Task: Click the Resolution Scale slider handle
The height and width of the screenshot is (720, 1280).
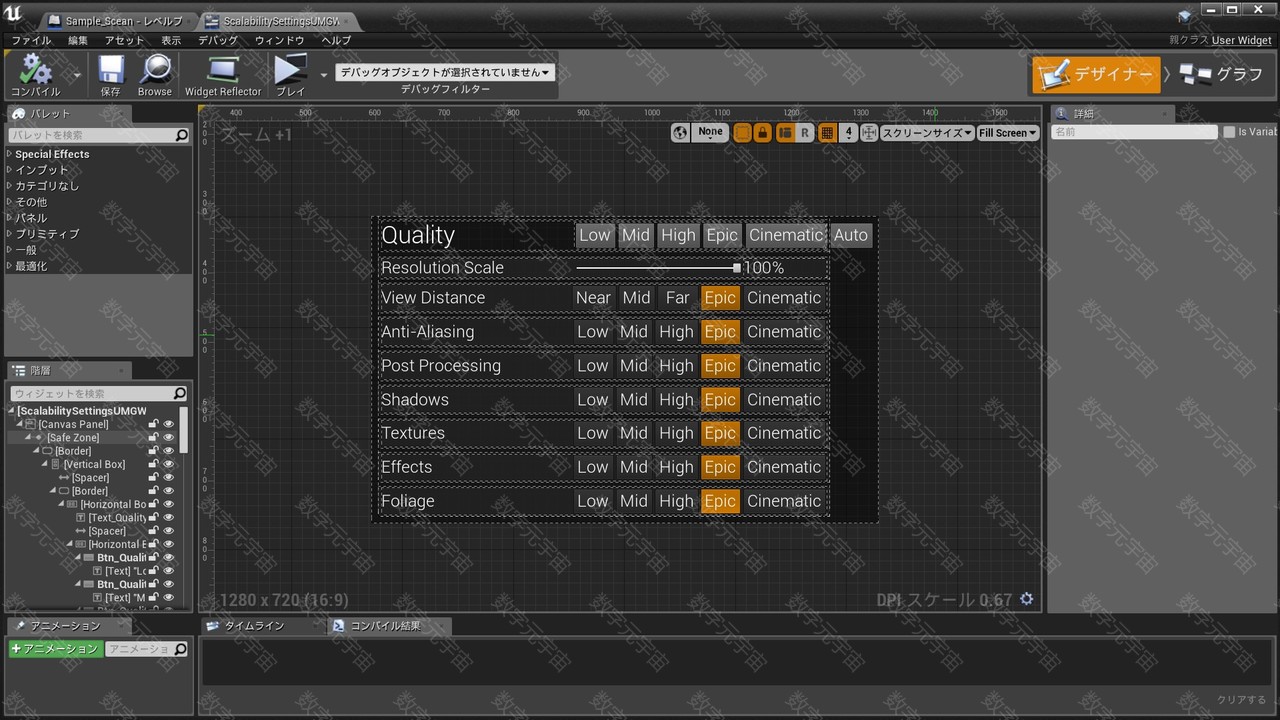Action: point(737,268)
